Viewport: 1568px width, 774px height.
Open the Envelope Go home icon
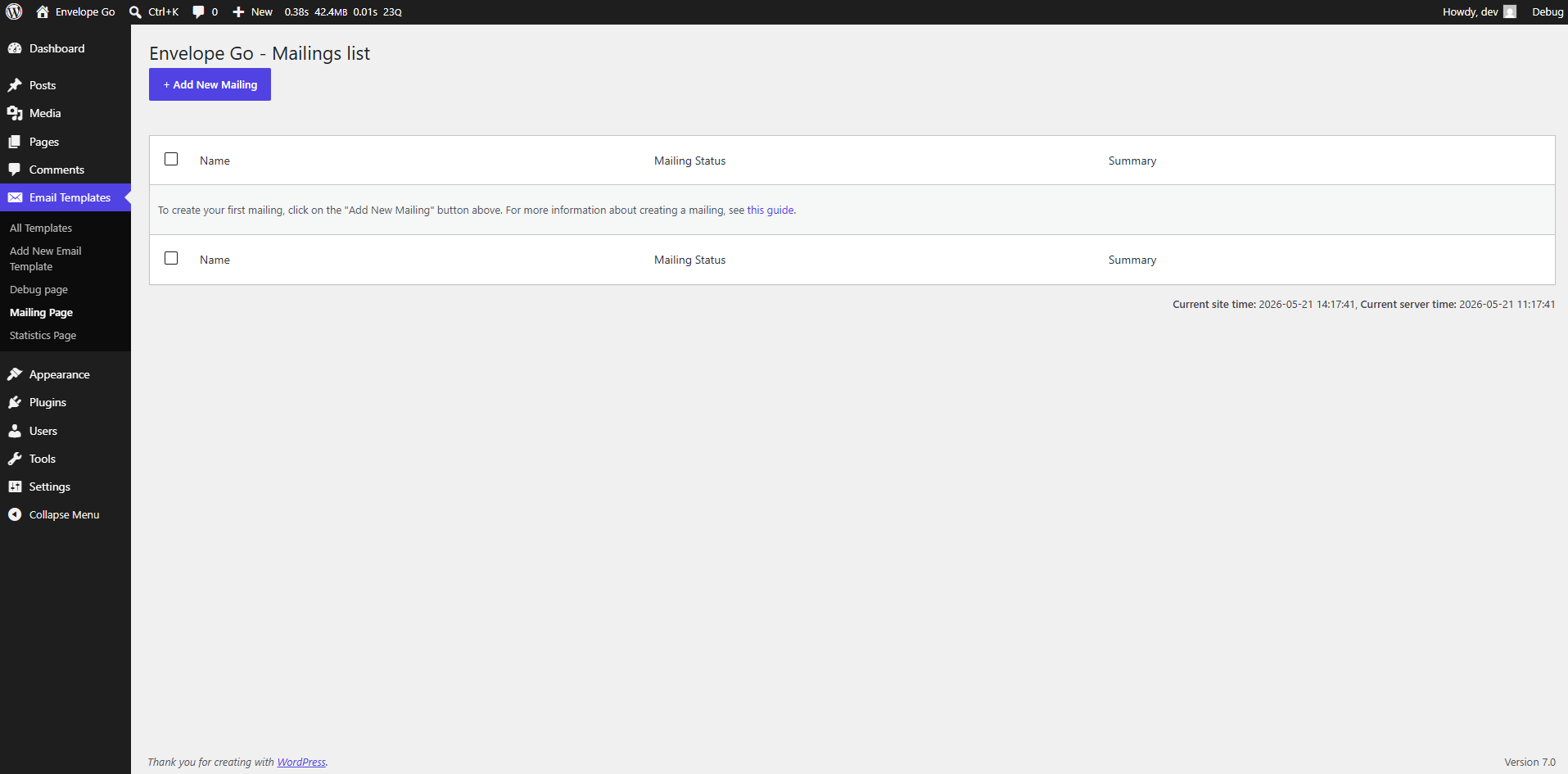(x=43, y=11)
